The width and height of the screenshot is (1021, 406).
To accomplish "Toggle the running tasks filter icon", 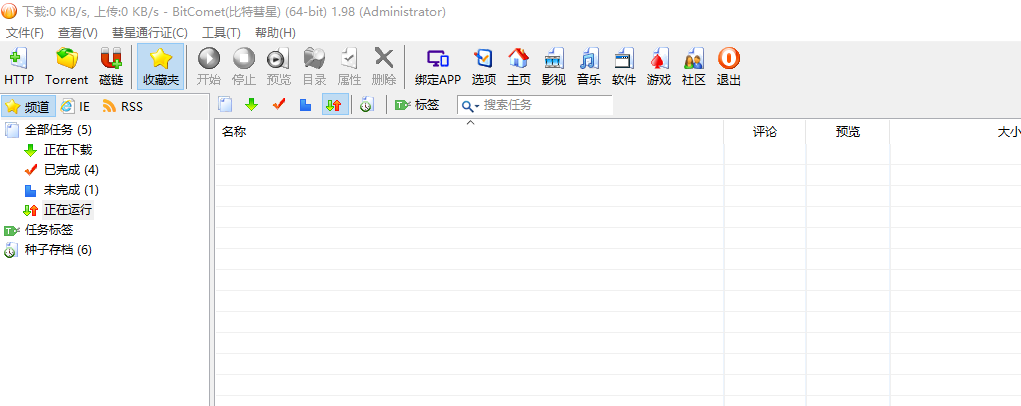I will pos(333,105).
